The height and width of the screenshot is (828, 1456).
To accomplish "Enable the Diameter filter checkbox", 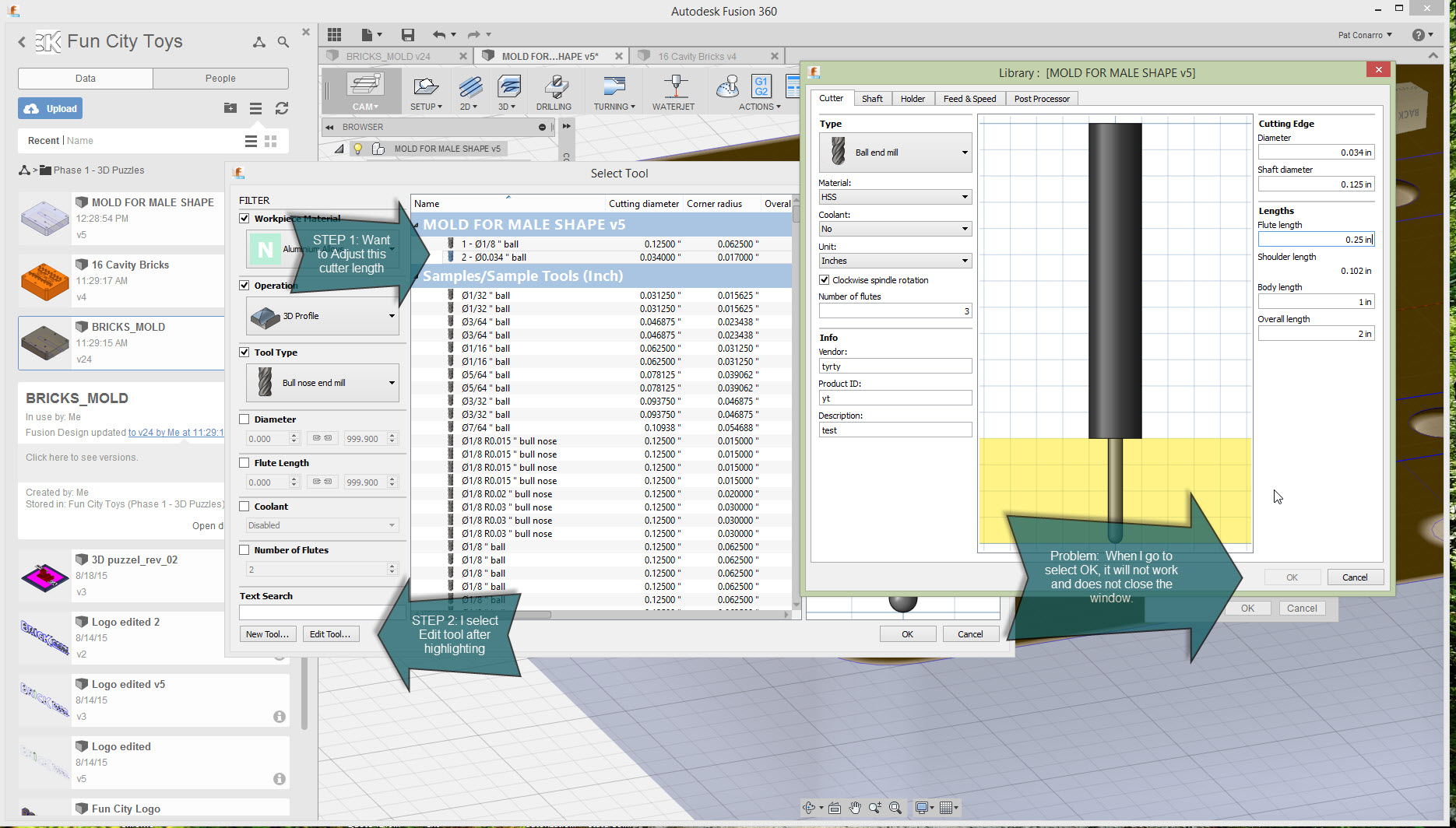I will (244, 419).
